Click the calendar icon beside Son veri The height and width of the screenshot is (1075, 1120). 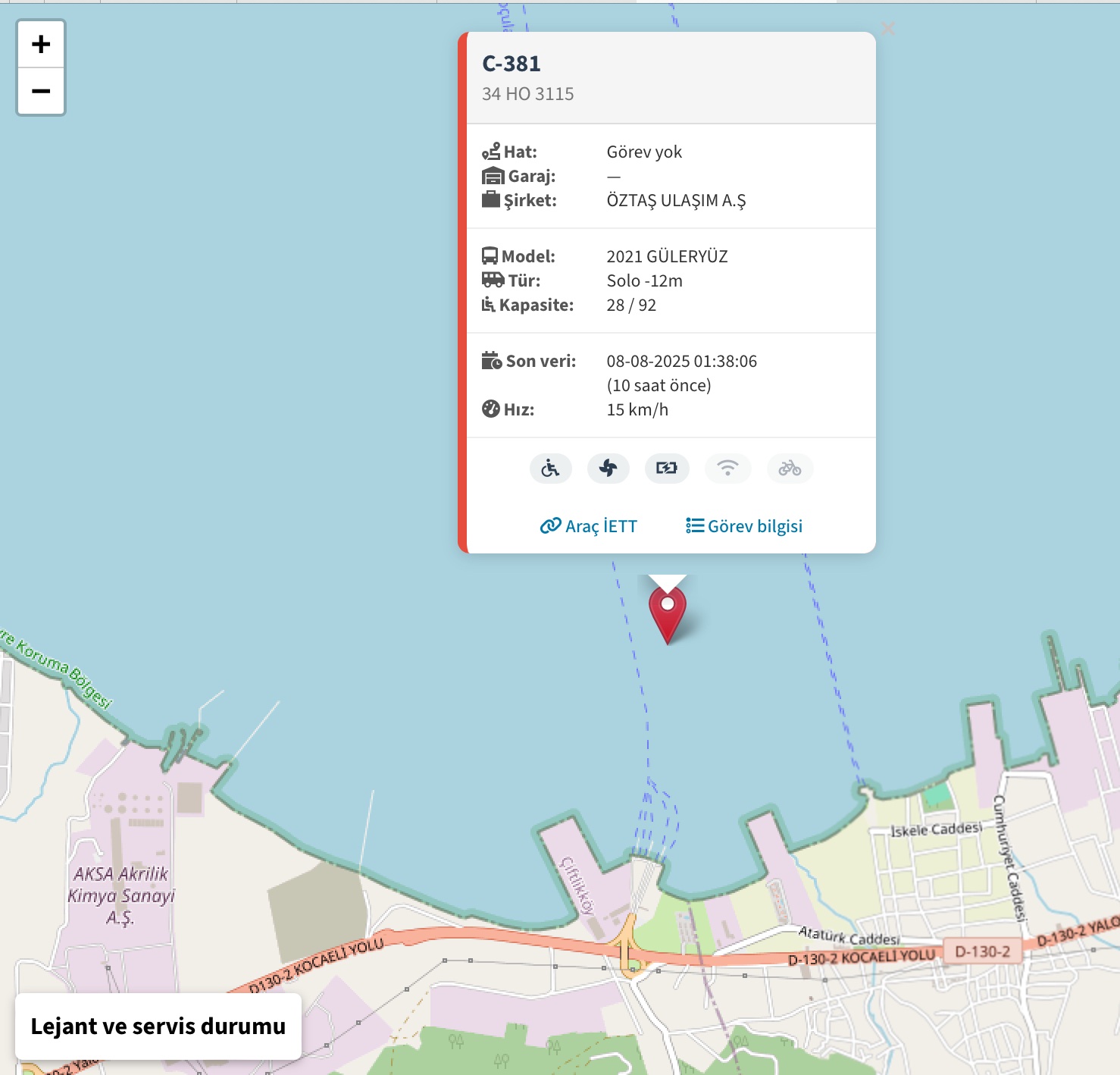point(492,361)
